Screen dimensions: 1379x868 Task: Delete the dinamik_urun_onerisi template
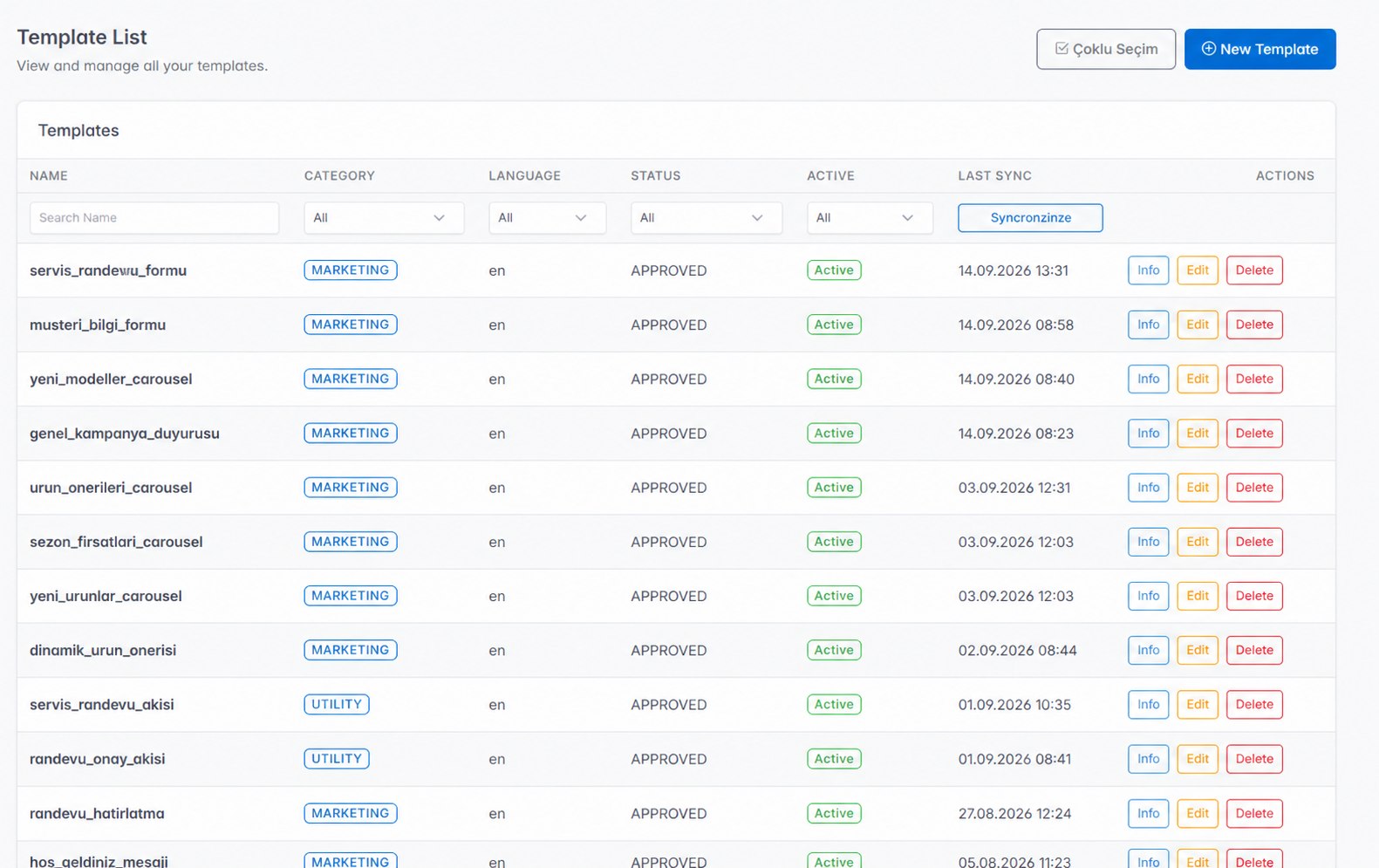1254,650
